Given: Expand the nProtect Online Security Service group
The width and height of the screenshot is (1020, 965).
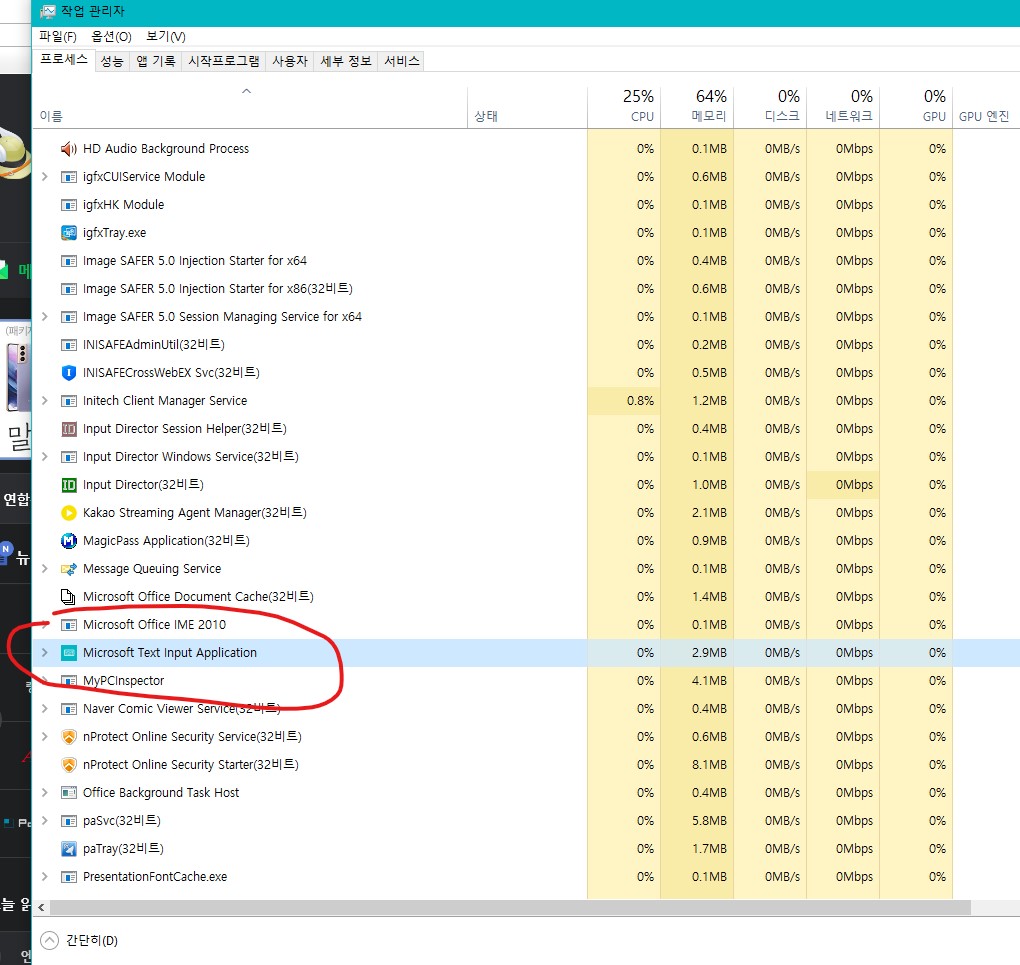Looking at the screenshot, I should tap(44, 736).
